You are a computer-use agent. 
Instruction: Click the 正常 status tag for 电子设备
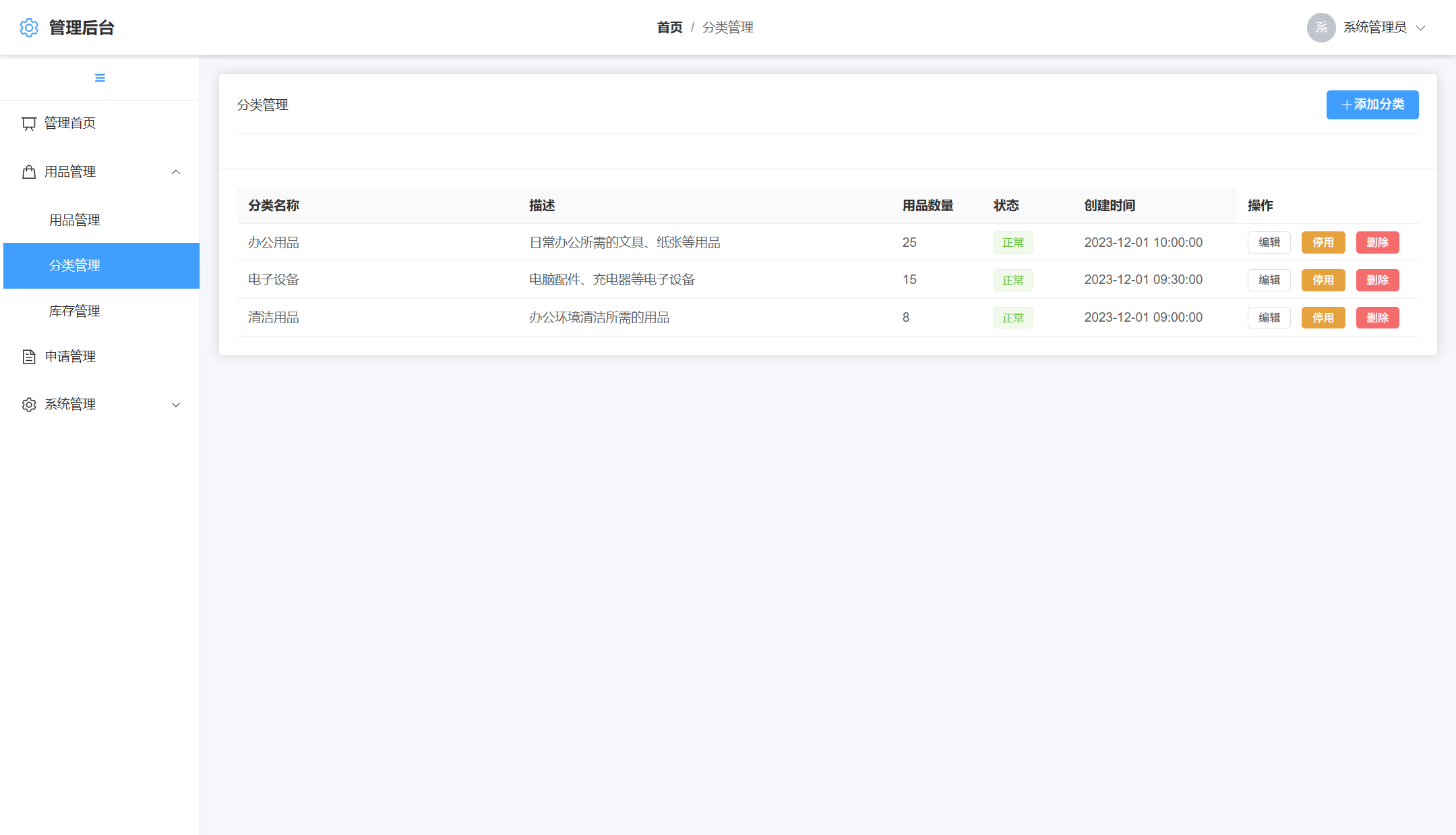[x=1012, y=280]
